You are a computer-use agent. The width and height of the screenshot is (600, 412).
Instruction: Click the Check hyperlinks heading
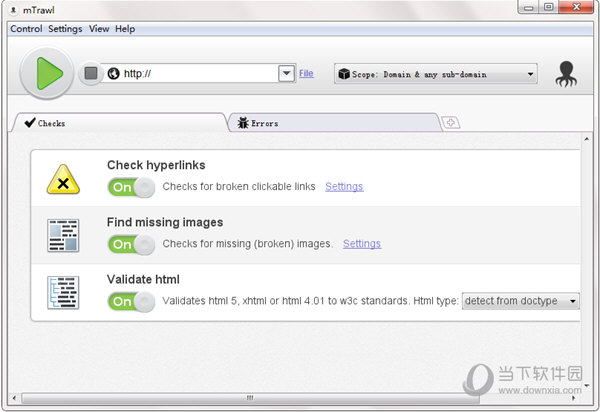coord(156,165)
